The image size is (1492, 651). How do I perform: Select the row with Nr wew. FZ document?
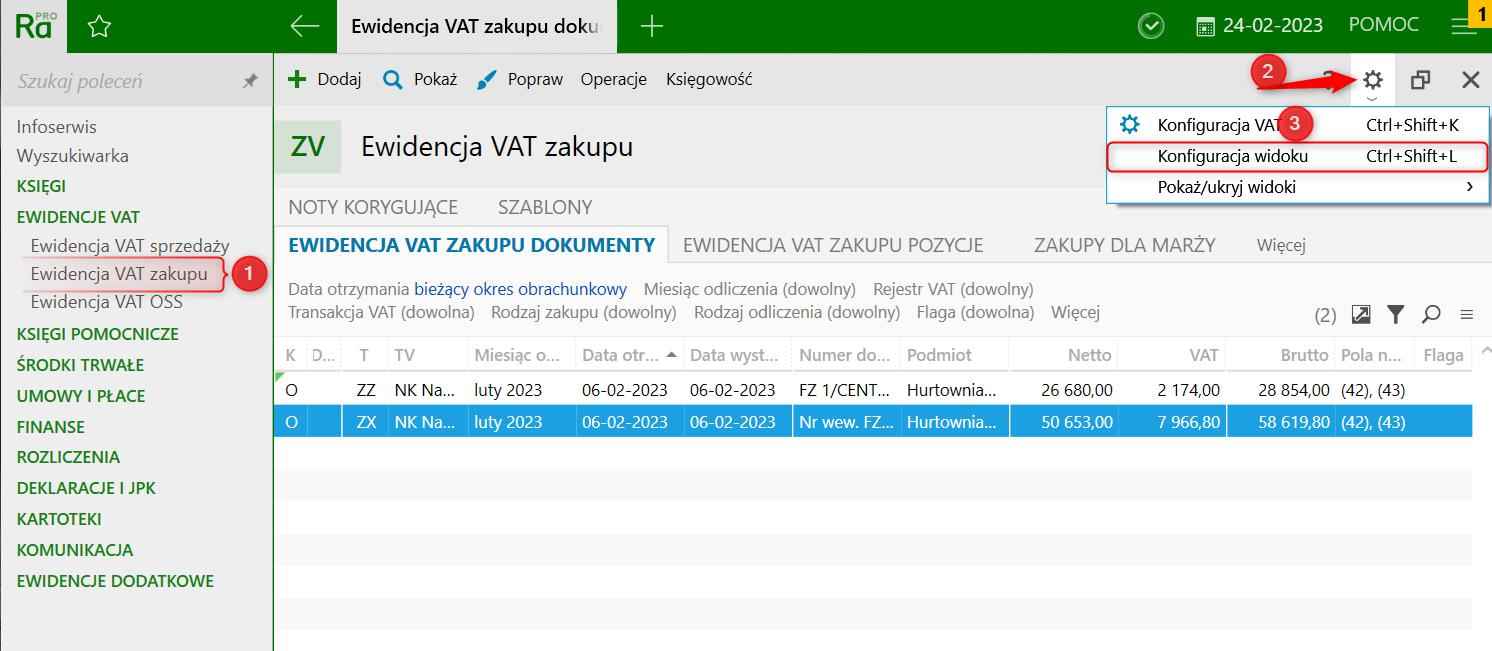pyautogui.click(x=873, y=422)
